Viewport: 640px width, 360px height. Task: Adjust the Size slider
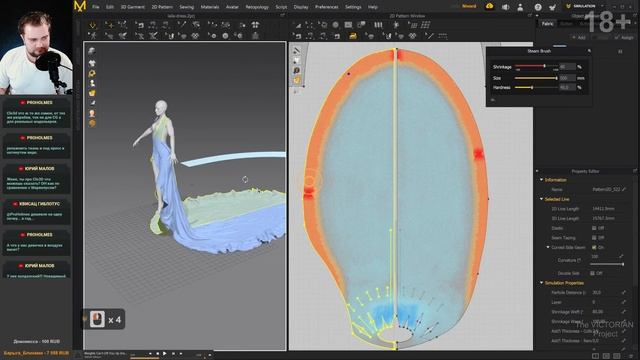pyautogui.click(x=536, y=78)
